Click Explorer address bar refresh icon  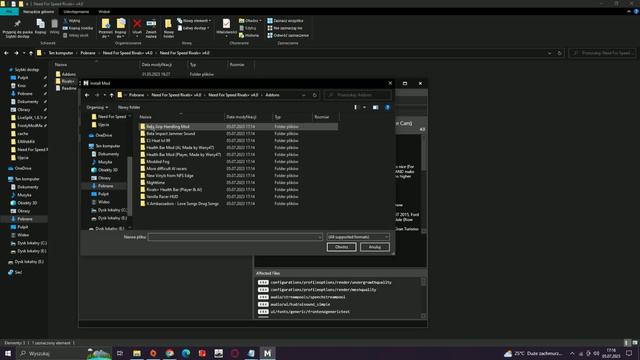click(559, 53)
